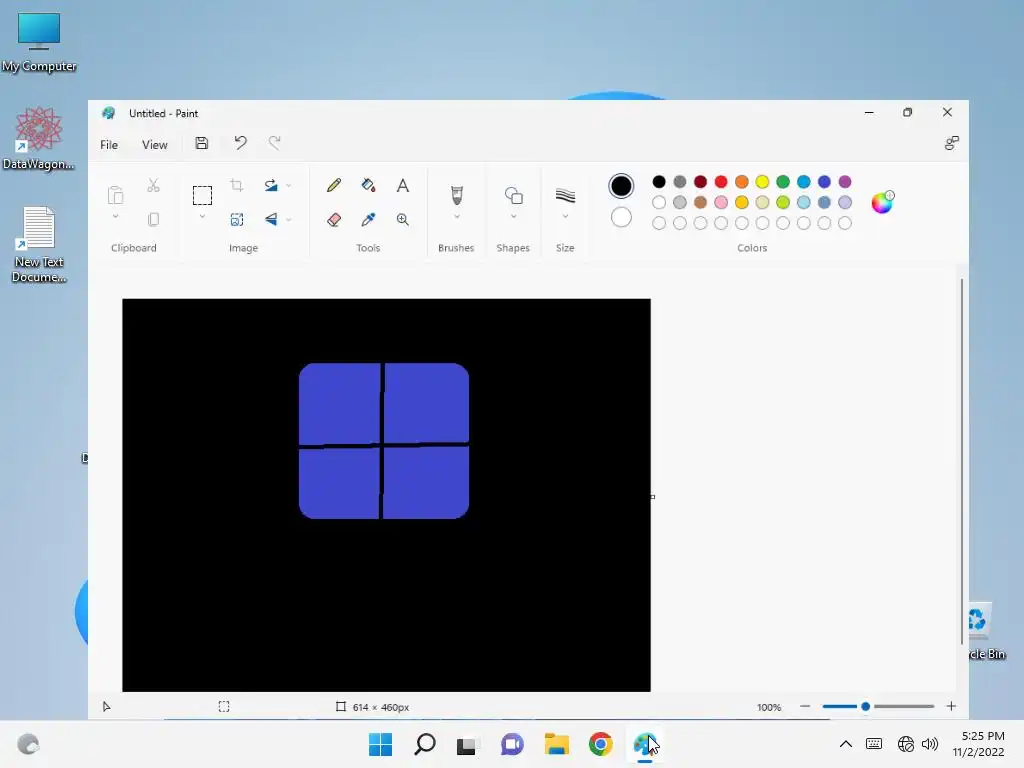Expand the Brushes dropdown arrow

click(x=456, y=217)
